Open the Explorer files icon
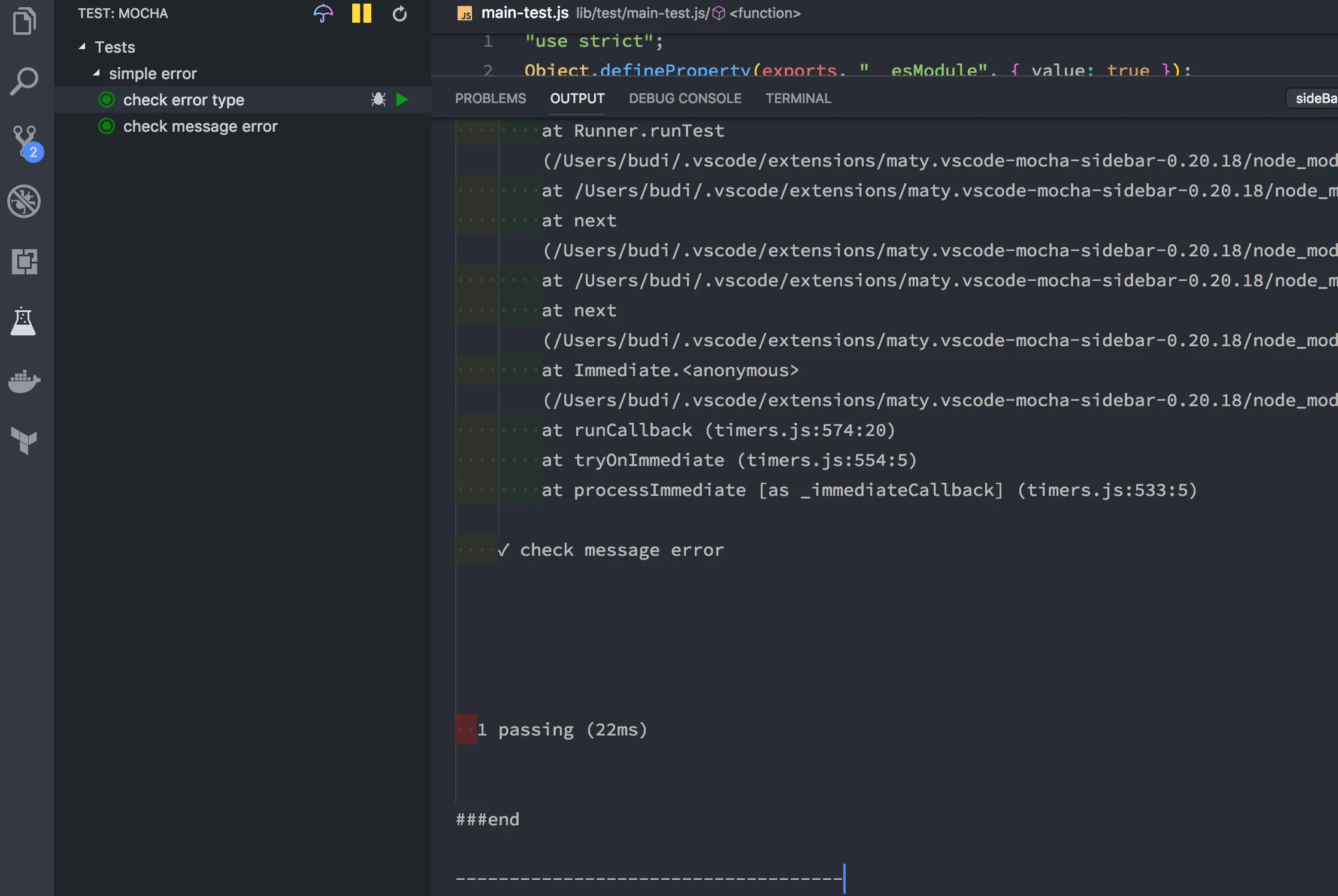 pyautogui.click(x=24, y=22)
